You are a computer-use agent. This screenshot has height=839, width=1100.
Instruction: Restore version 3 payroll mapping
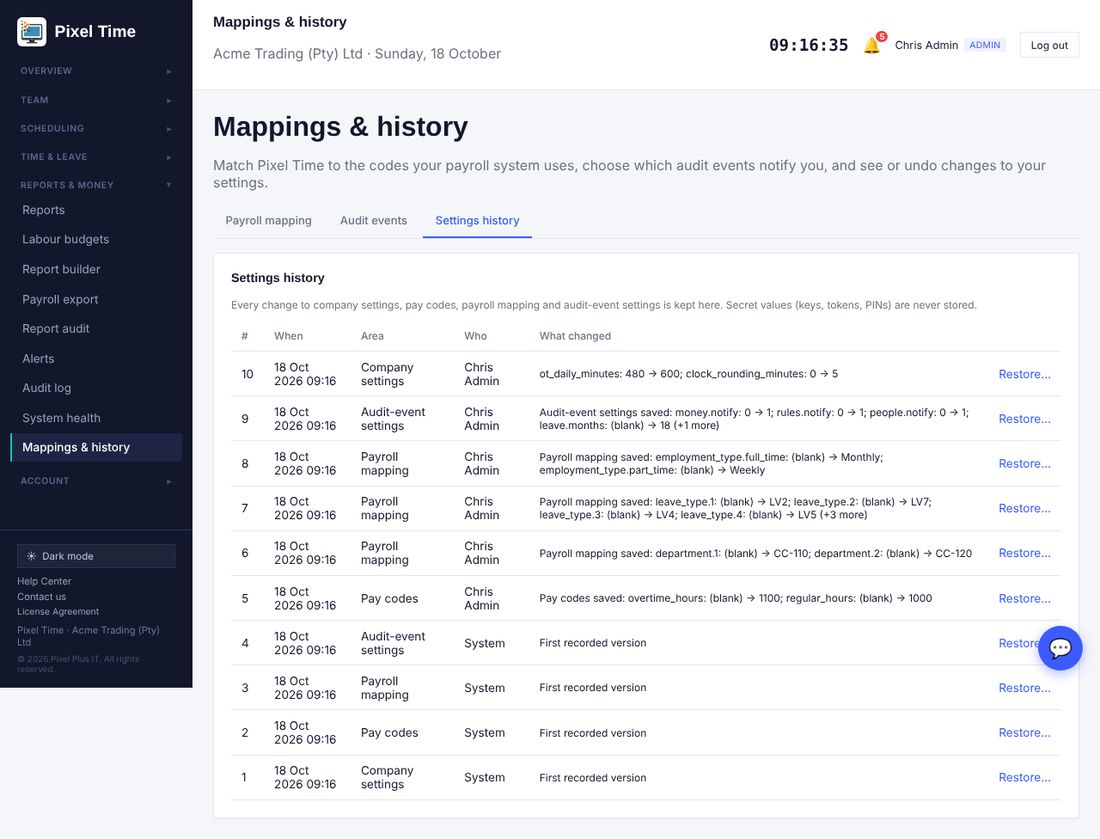pyautogui.click(x=1024, y=688)
